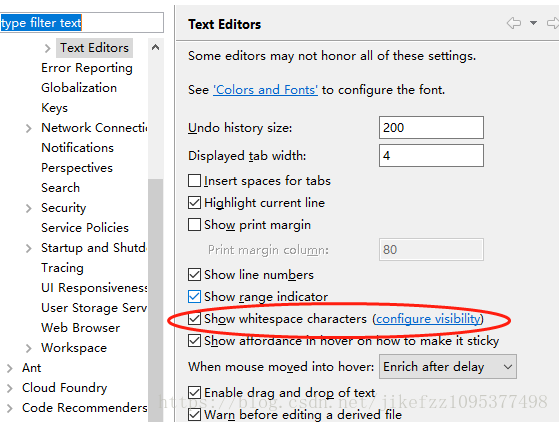The height and width of the screenshot is (422, 559).
Task: Click the back navigation arrow icon
Action: (514, 23)
